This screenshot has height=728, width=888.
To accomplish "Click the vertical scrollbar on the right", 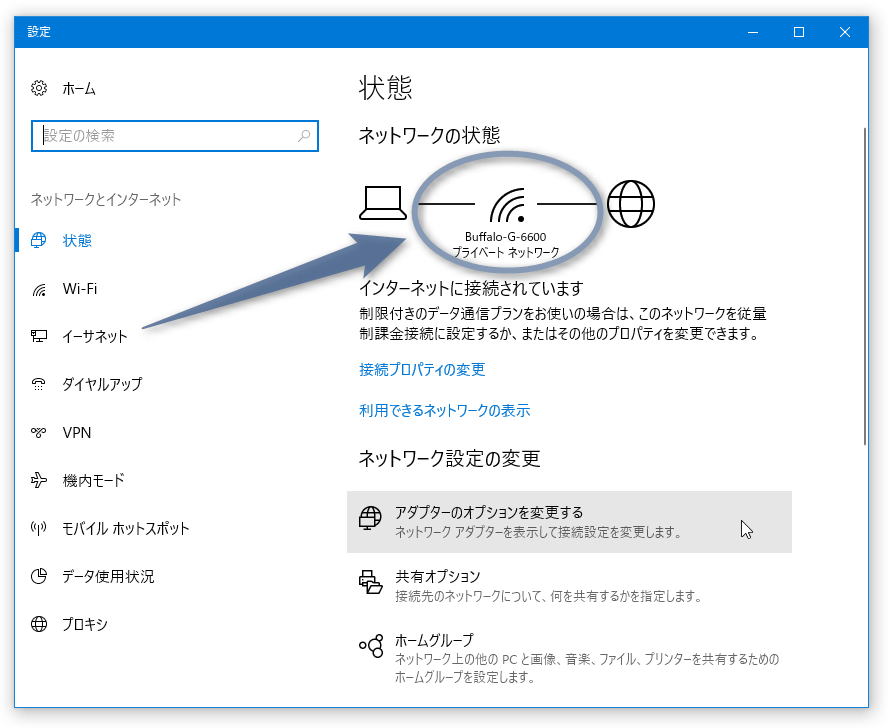I will pyautogui.click(x=865, y=286).
